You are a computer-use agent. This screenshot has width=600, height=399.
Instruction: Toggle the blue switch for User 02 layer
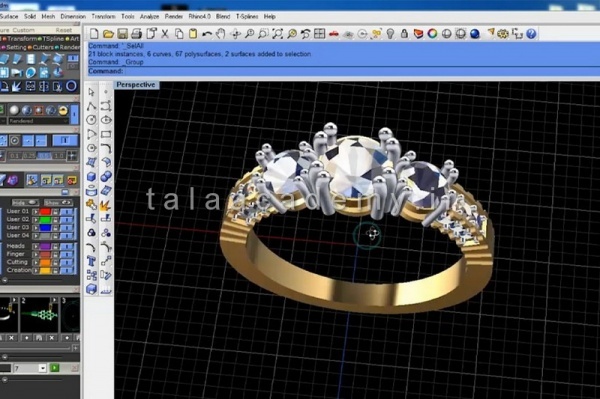coord(67,220)
